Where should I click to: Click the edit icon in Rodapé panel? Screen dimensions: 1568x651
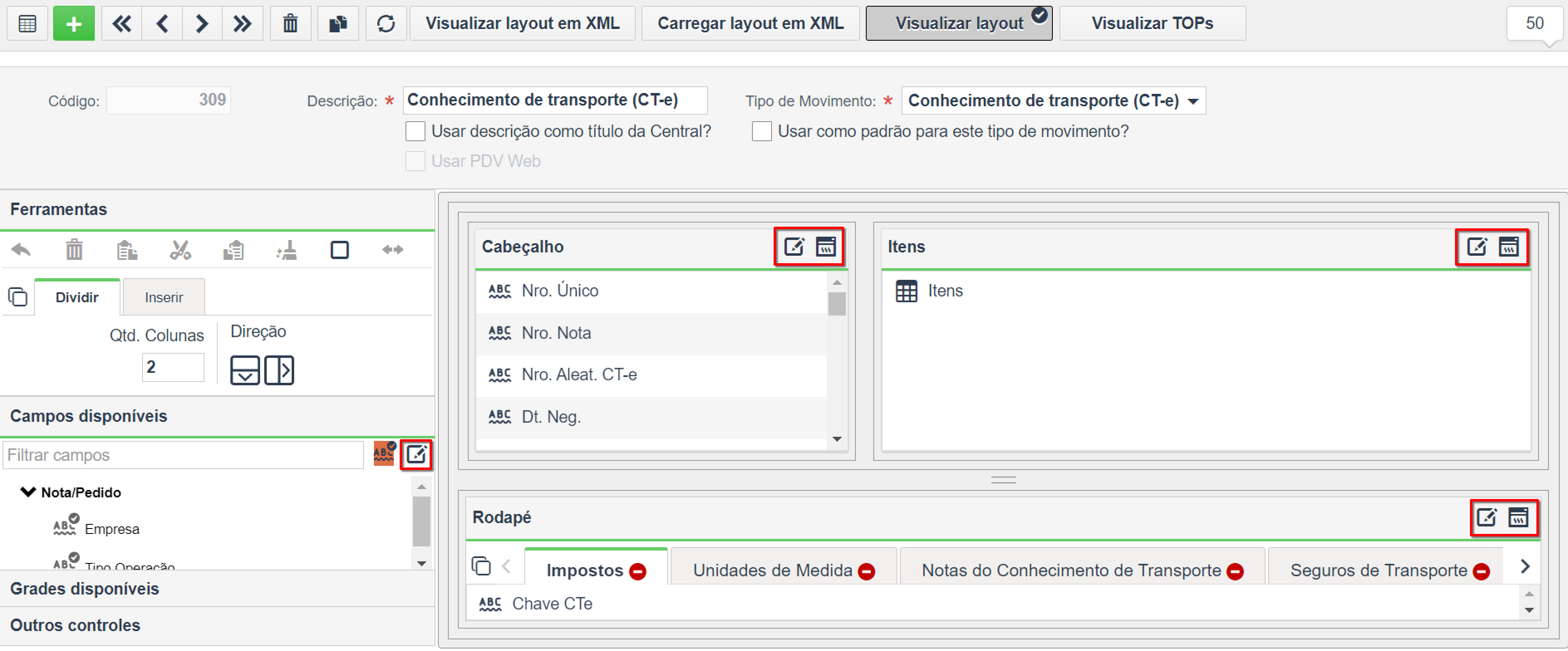tap(1487, 517)
